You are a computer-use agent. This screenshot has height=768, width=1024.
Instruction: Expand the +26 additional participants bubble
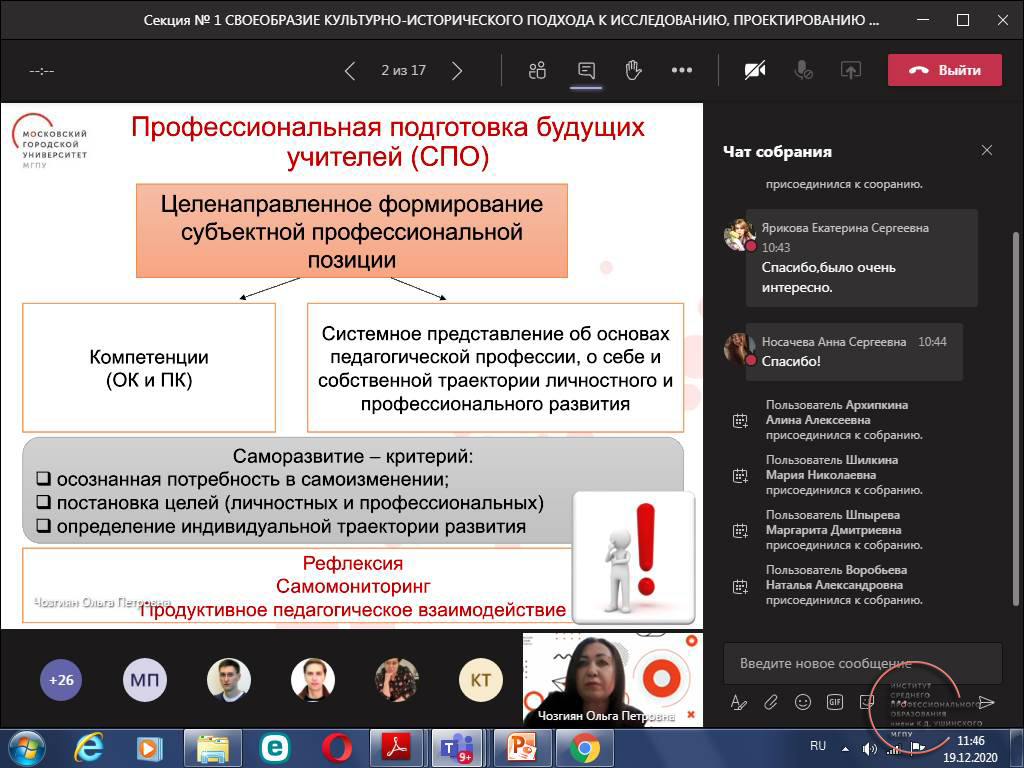(x=61, y=680)
